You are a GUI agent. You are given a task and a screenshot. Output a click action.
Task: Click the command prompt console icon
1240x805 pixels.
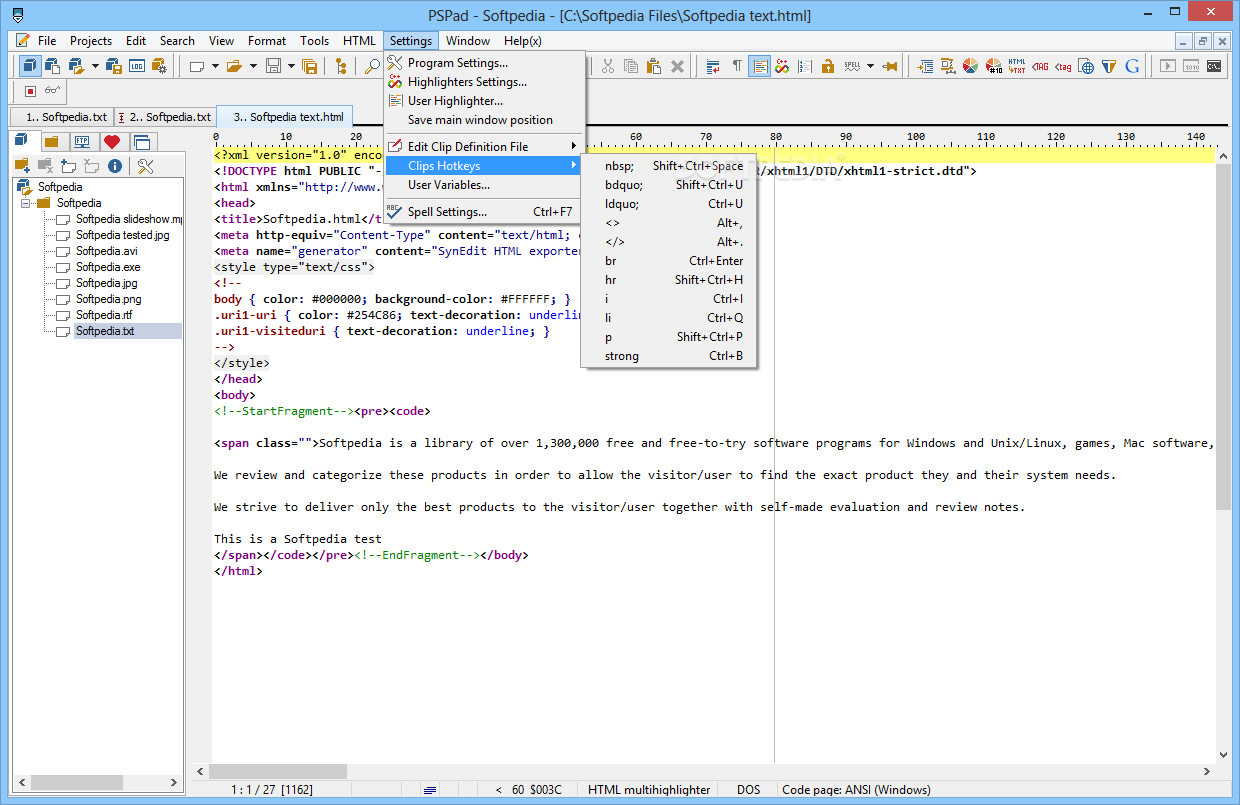point(1214,66)
